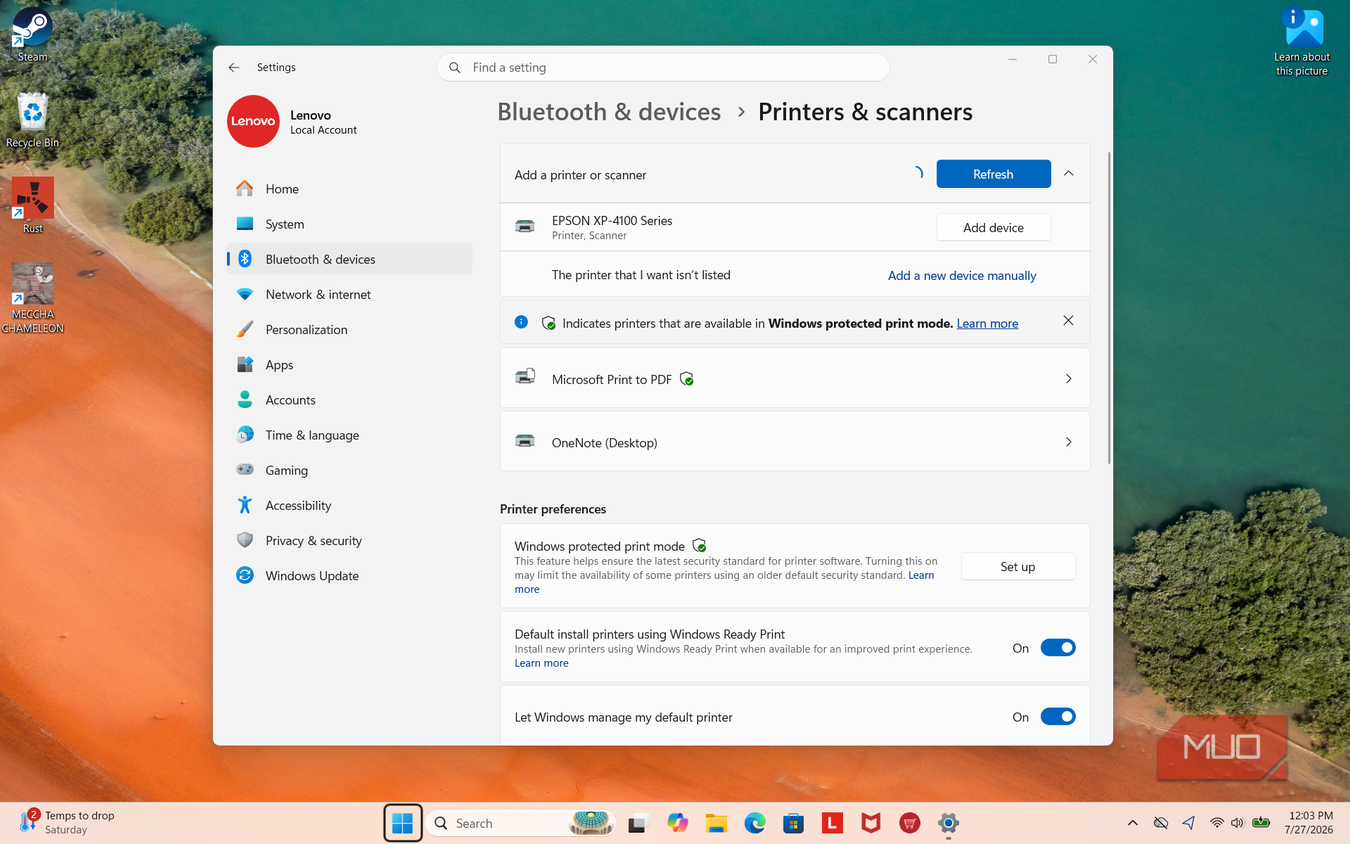Click Learn more in the info banner

pos(987,324)
